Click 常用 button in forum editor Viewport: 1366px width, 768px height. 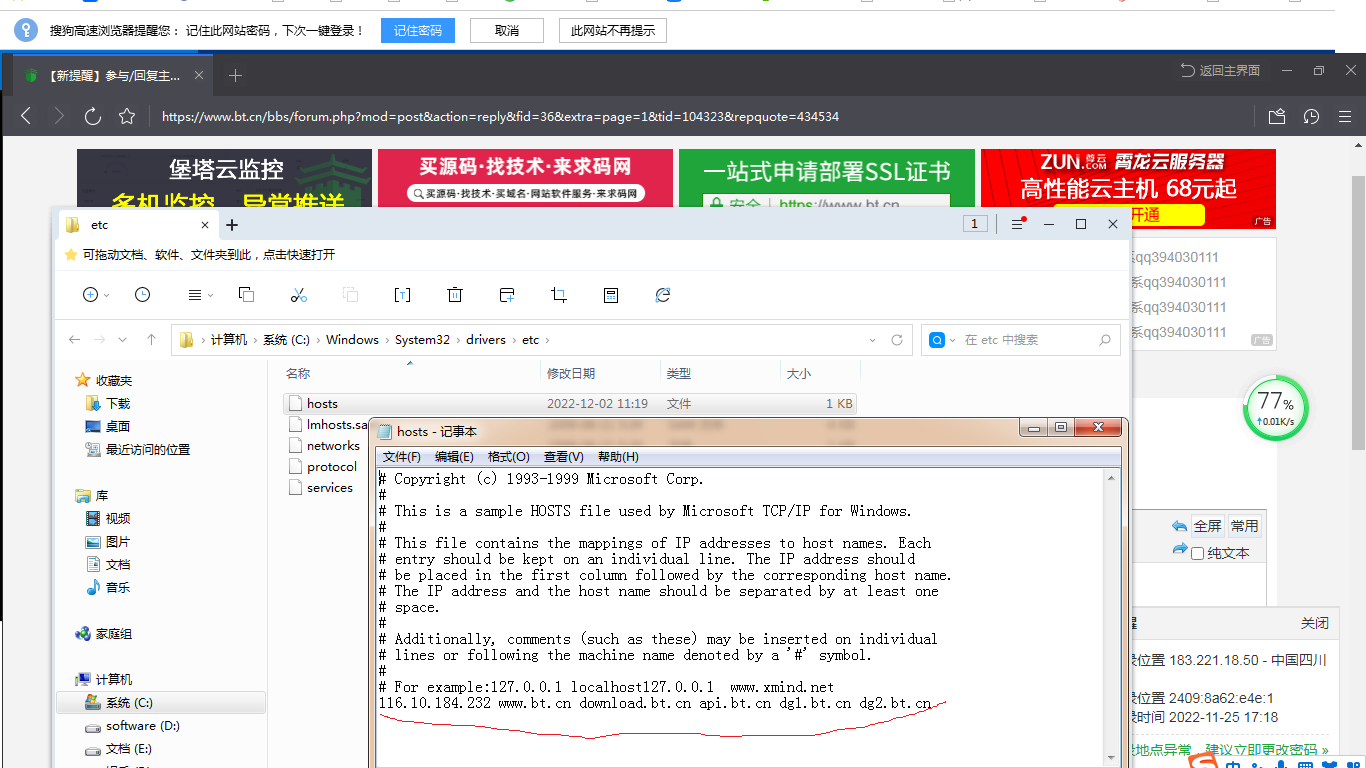[x=1245, y=526]
